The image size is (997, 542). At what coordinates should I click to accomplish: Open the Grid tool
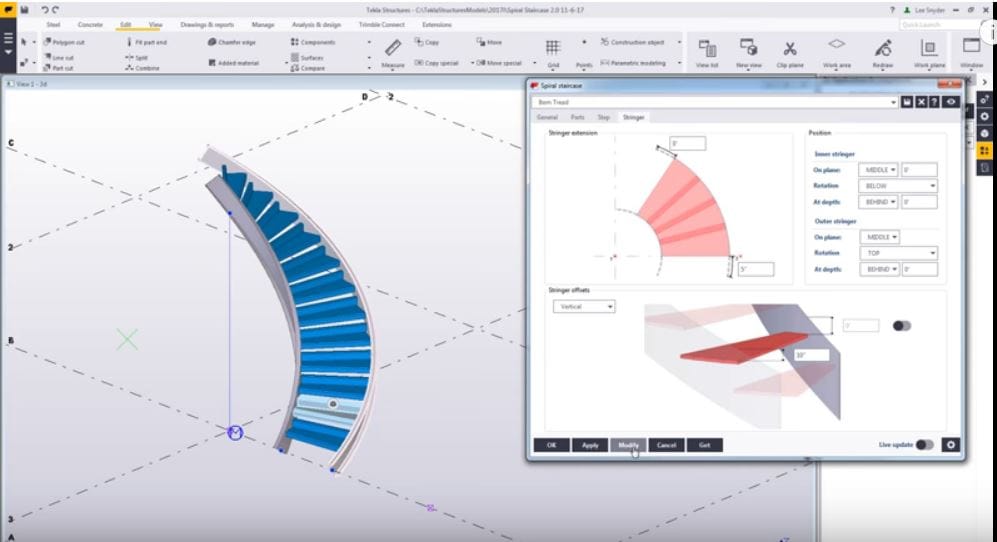553,53
